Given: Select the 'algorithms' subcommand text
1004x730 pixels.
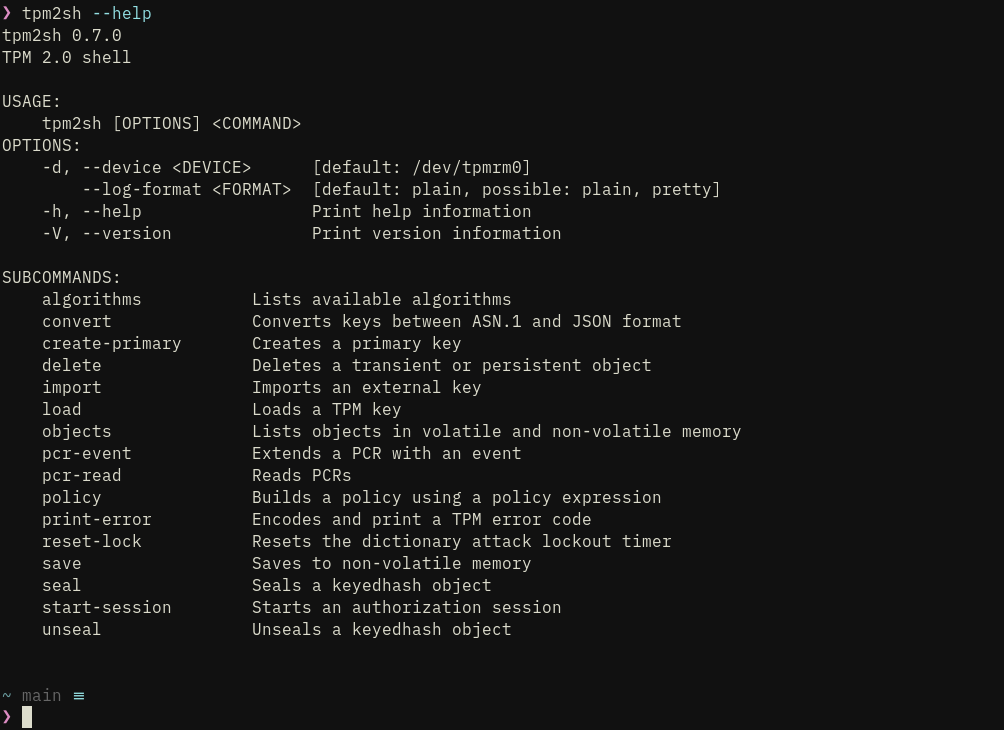Looking at the screenshot, I should (92, 300).
